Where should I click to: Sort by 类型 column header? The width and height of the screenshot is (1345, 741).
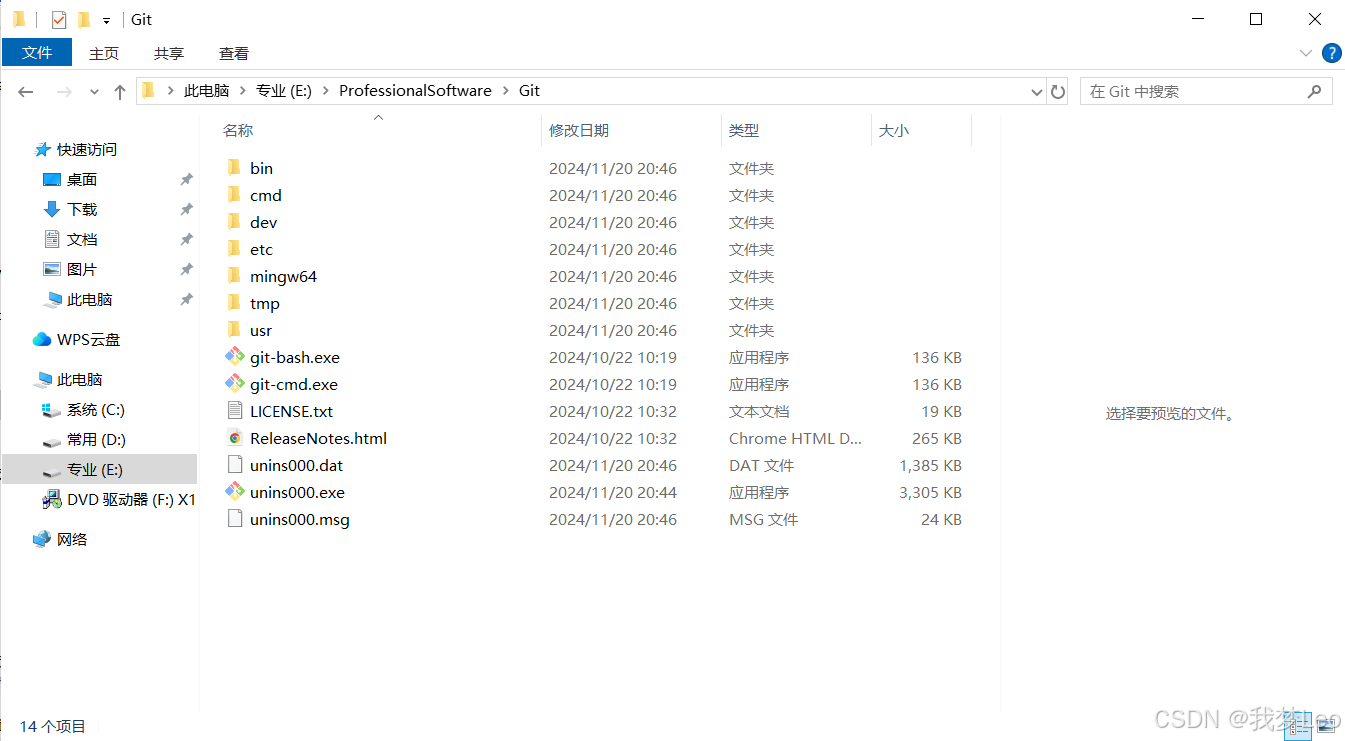point(744,130)
